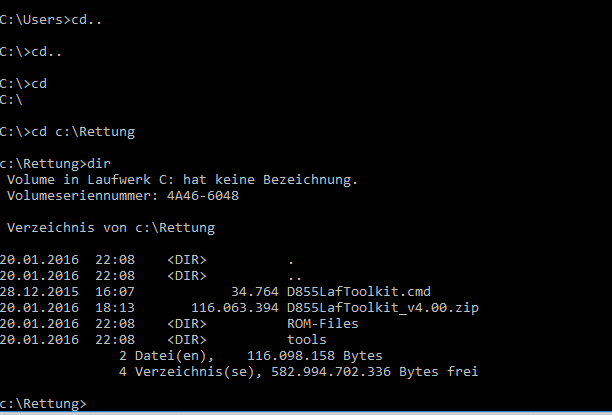The image size is (612, 415).
Task: Click the 'Verzeichnis von c:\Rettung' line
Action: pos(111,228)
